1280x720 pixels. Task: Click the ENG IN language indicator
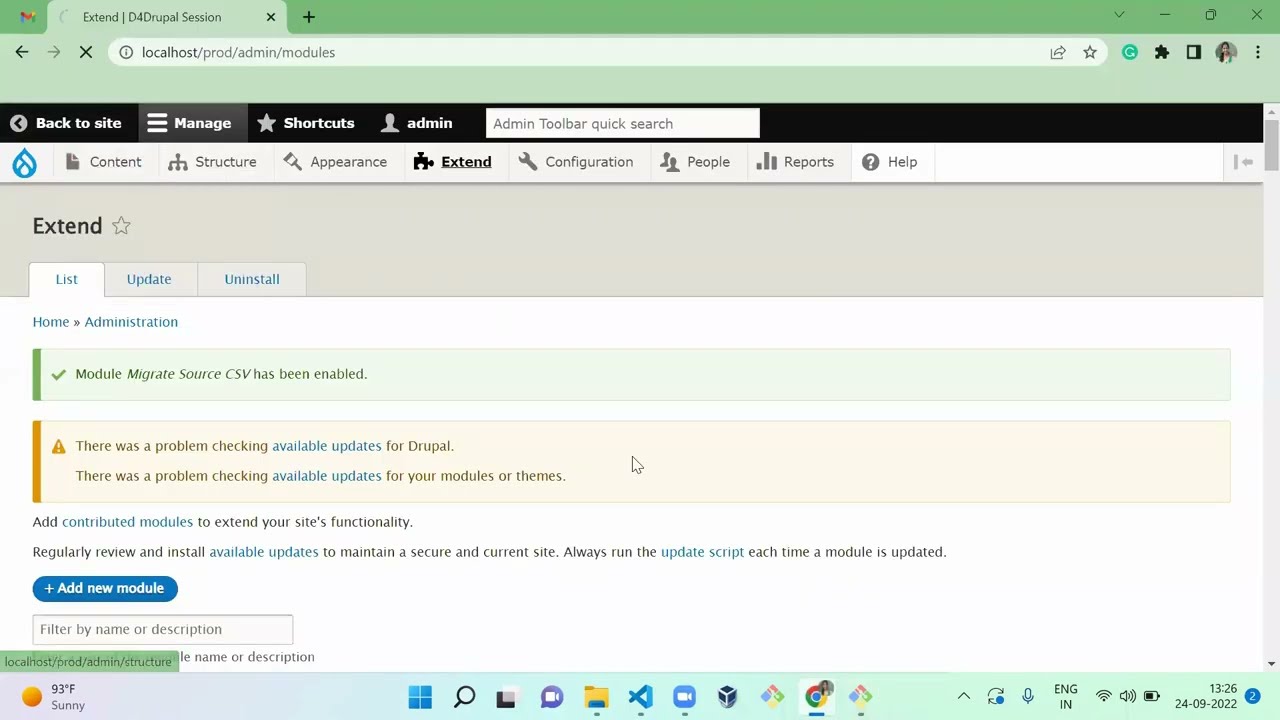click(1066, 696)
